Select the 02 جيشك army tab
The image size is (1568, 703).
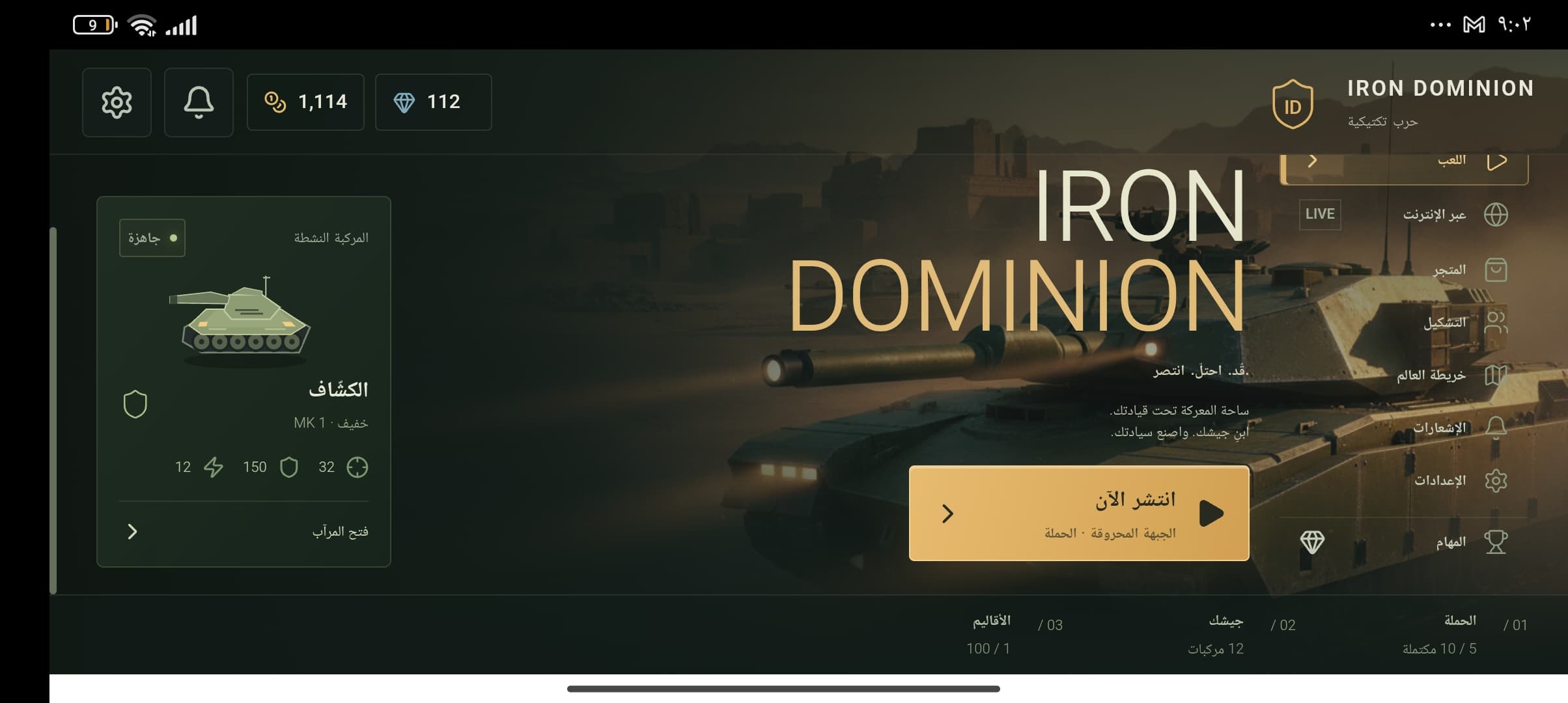coord(1242,635)
